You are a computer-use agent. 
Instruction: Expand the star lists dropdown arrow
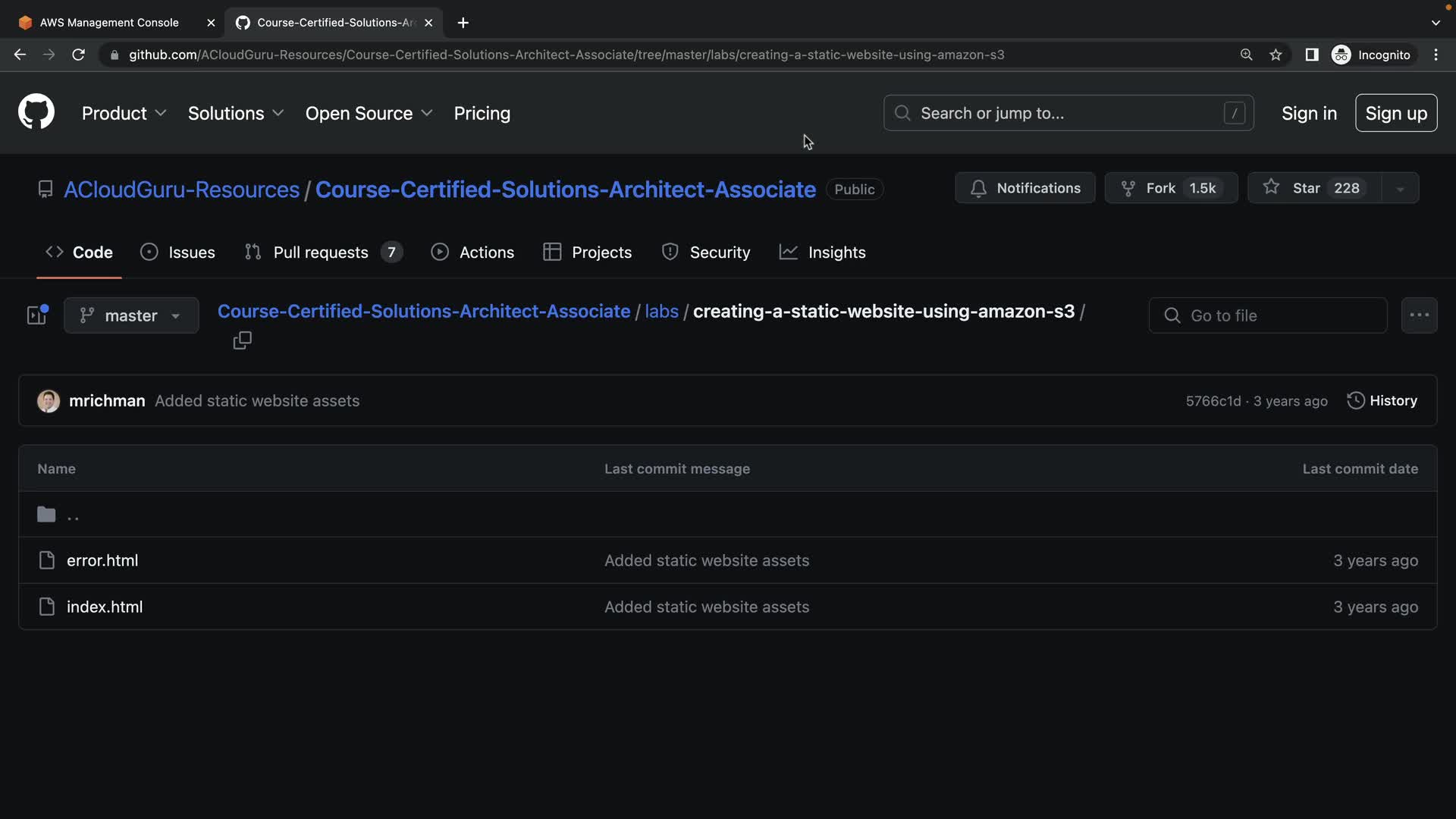click(x=1400, y=188)
